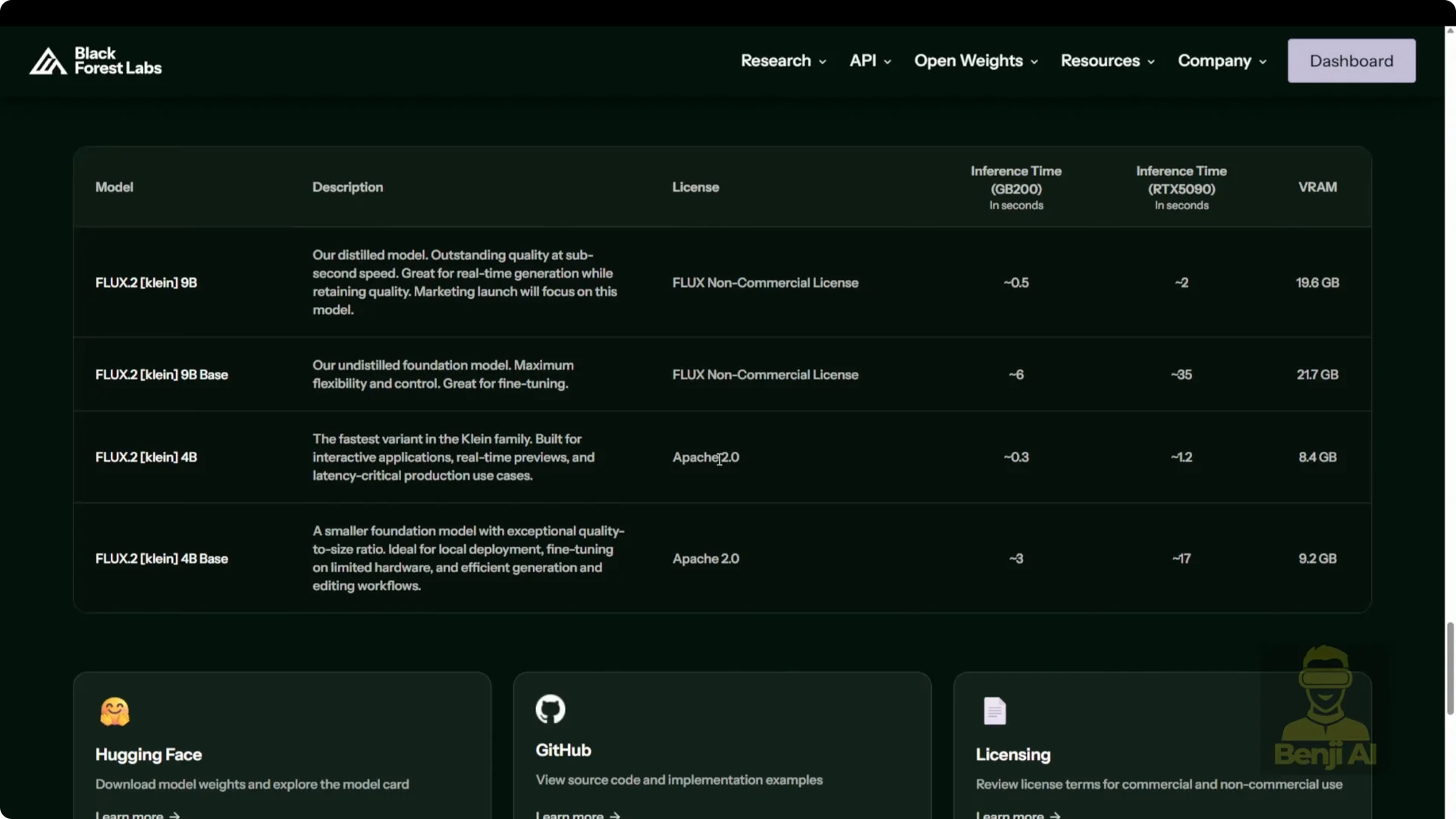Click Apache 2.0 license for 4B Base
This screenshot has height=819, width=1456.
pyautogui.click(x=705, y=559)
